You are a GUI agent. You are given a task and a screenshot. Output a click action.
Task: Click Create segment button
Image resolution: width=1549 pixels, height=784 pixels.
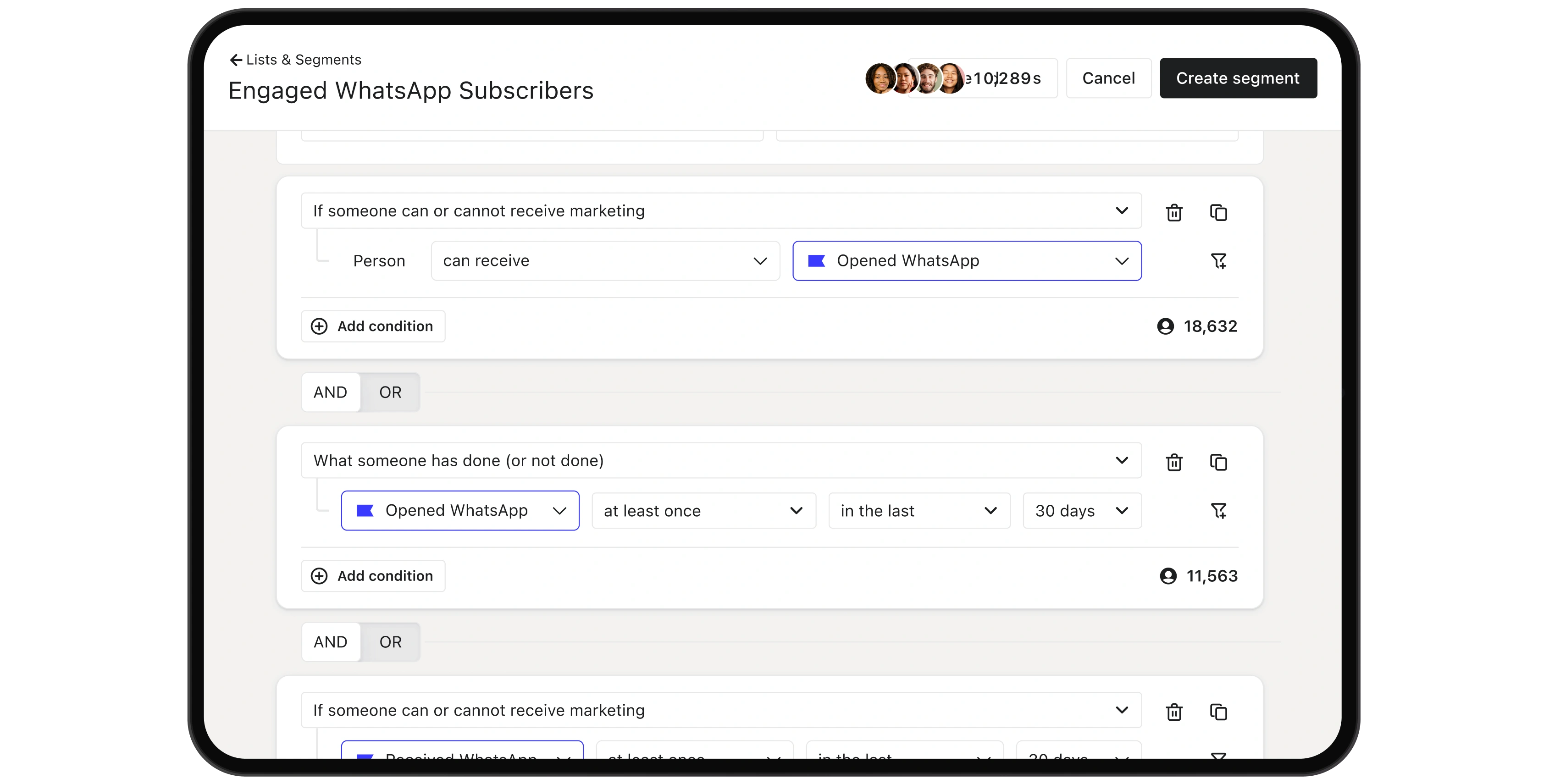tap(1238, 78)
